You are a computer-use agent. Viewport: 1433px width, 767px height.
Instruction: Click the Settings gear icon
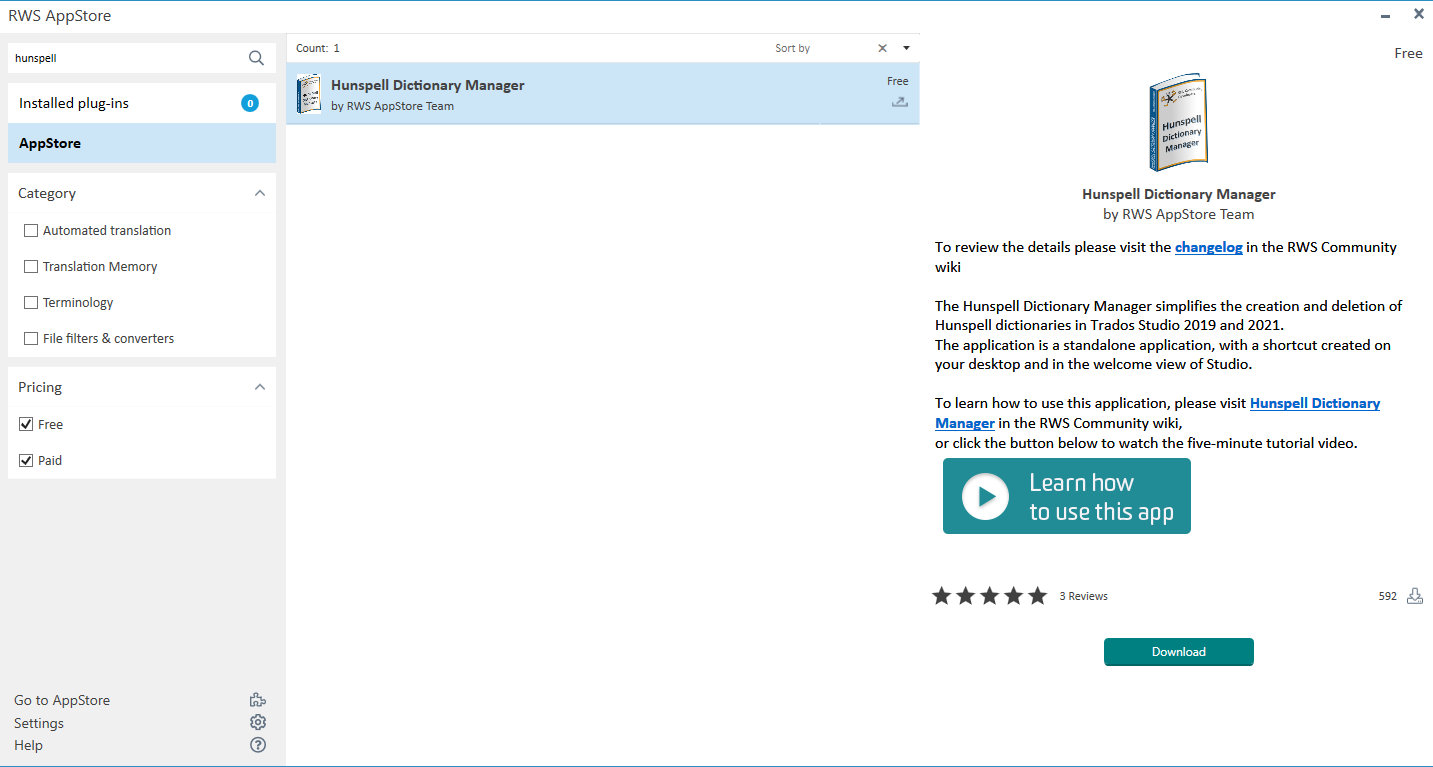click(258, 722)
